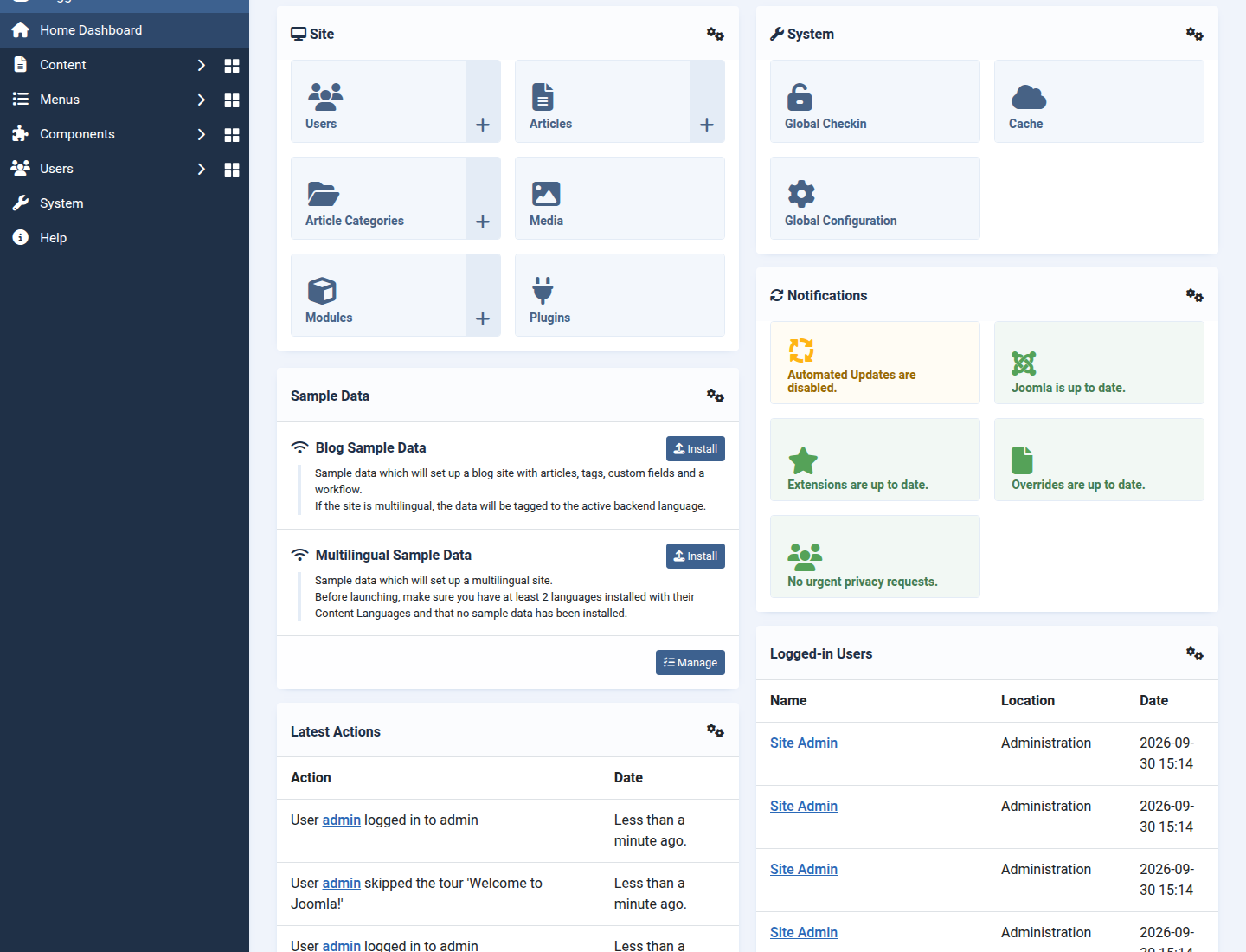The width and height of the screenshot is (1246, 952).
Task: Open Global Checkin tile
Action: (875, 101)
